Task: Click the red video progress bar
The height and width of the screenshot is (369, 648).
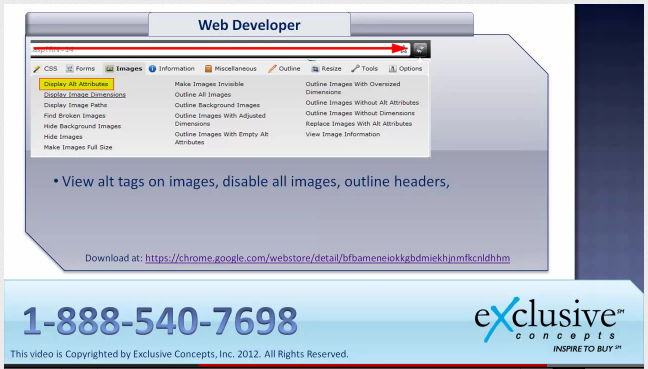Action: [373, 366]
